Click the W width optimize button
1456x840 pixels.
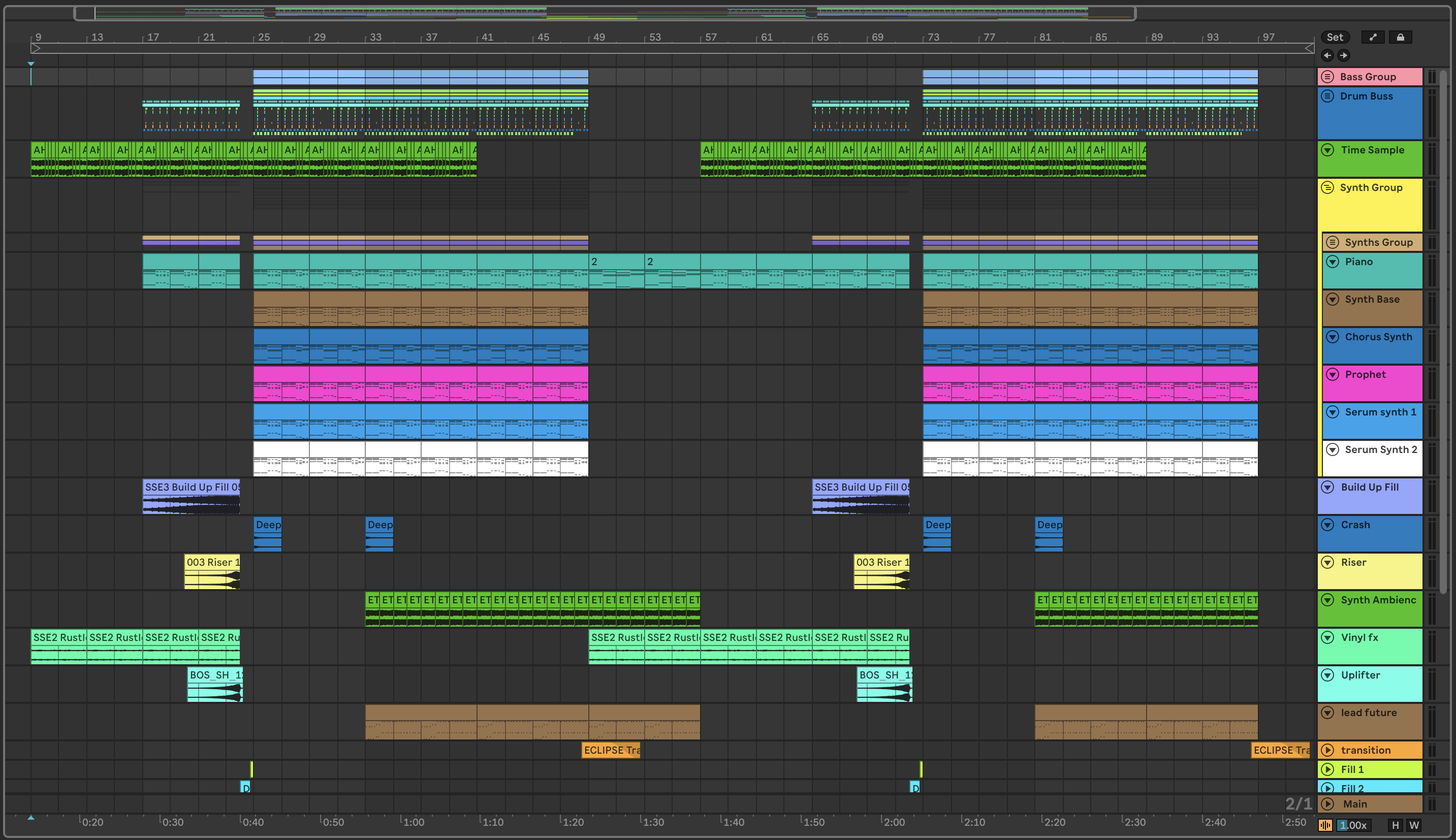(x=1414, y=825)
